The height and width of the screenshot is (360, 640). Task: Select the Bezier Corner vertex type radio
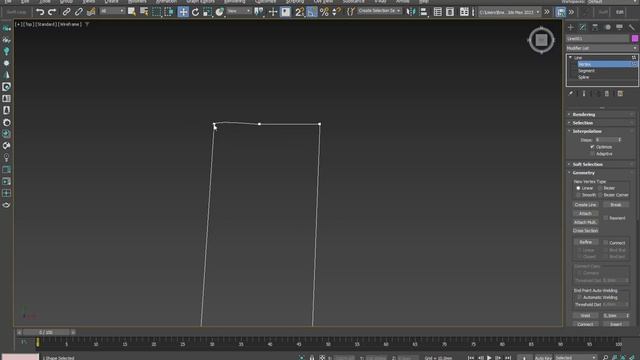[600, 195]
